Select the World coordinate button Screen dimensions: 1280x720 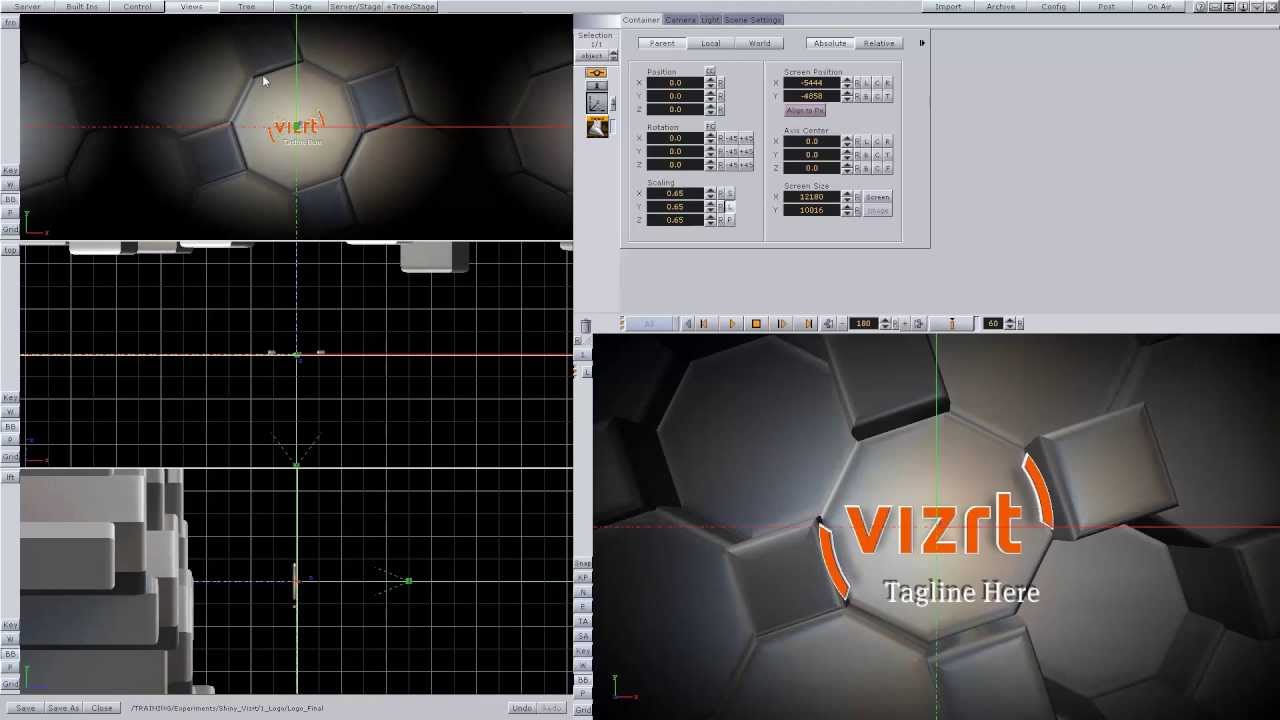click(x=760, y=43)
